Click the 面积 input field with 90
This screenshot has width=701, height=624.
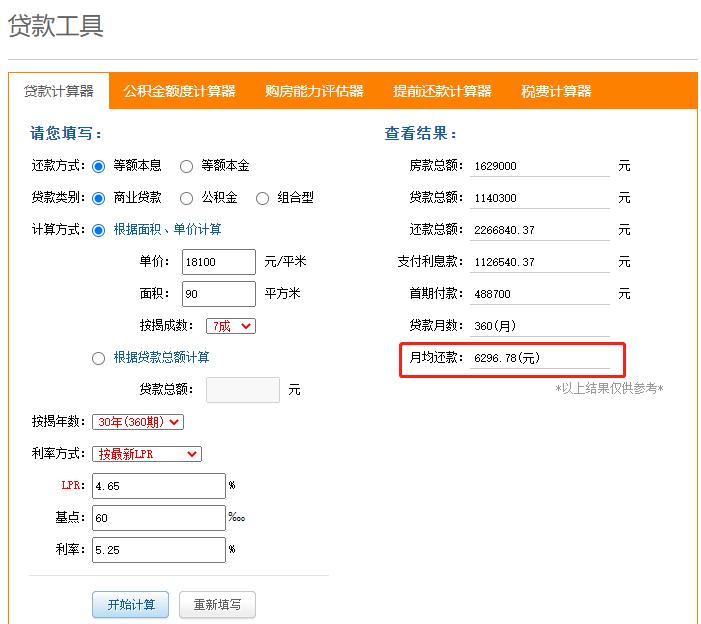tap(219, 294)
